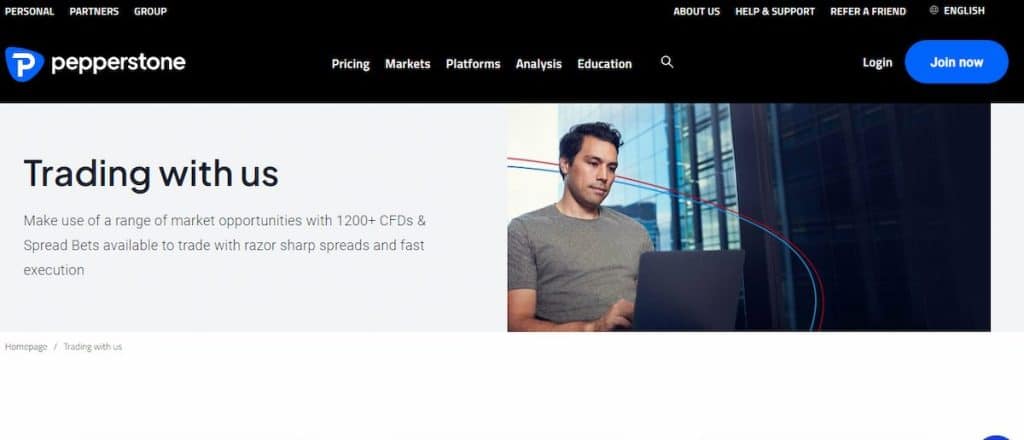Click the hero image of man with laptop
Image resolution: width=1024 pixels, height=440 pixels.
[x=749, y=217]
